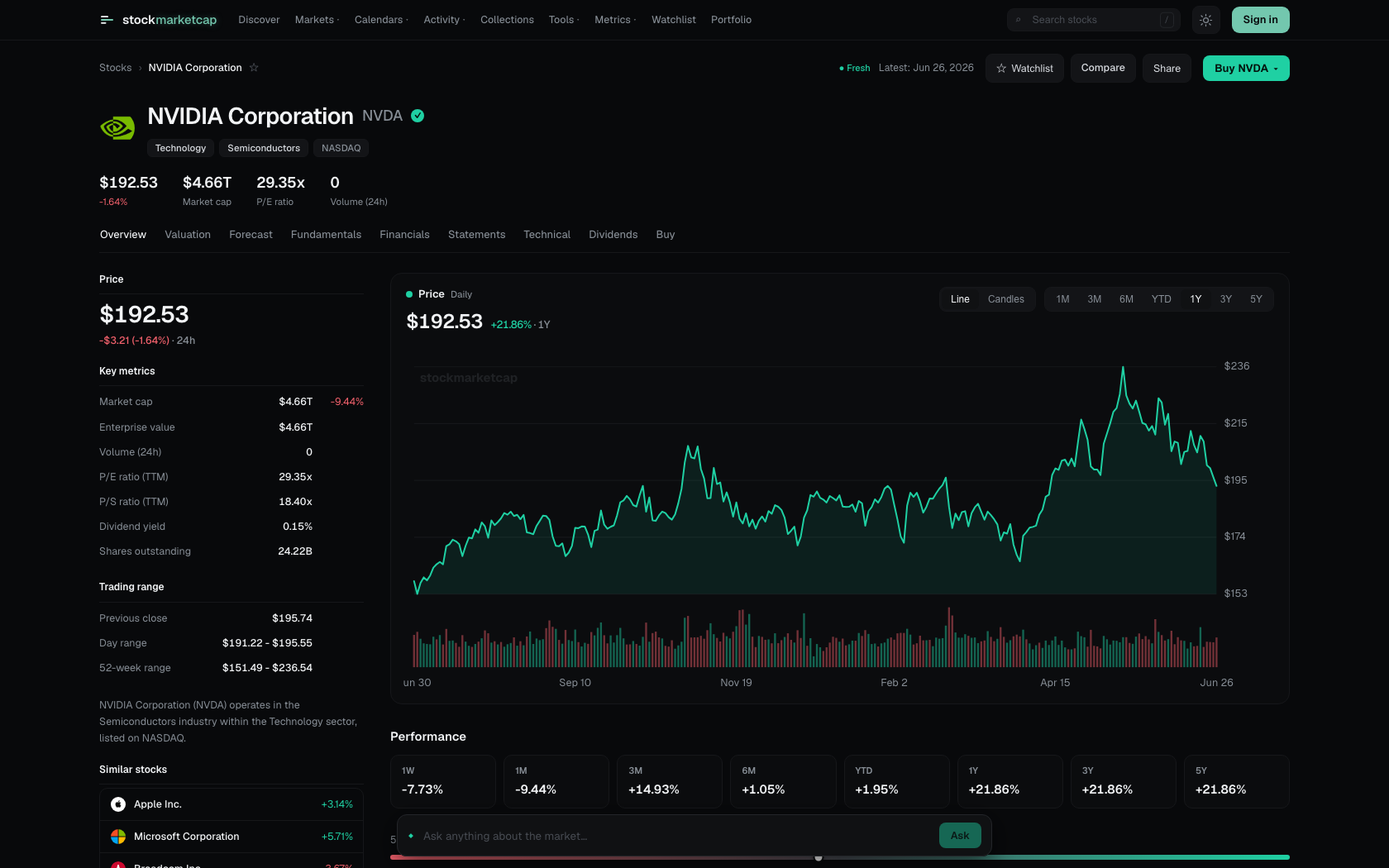Click the 52-week range slider marker
The width and height of the screenshot is (1389, 868).
819,858
